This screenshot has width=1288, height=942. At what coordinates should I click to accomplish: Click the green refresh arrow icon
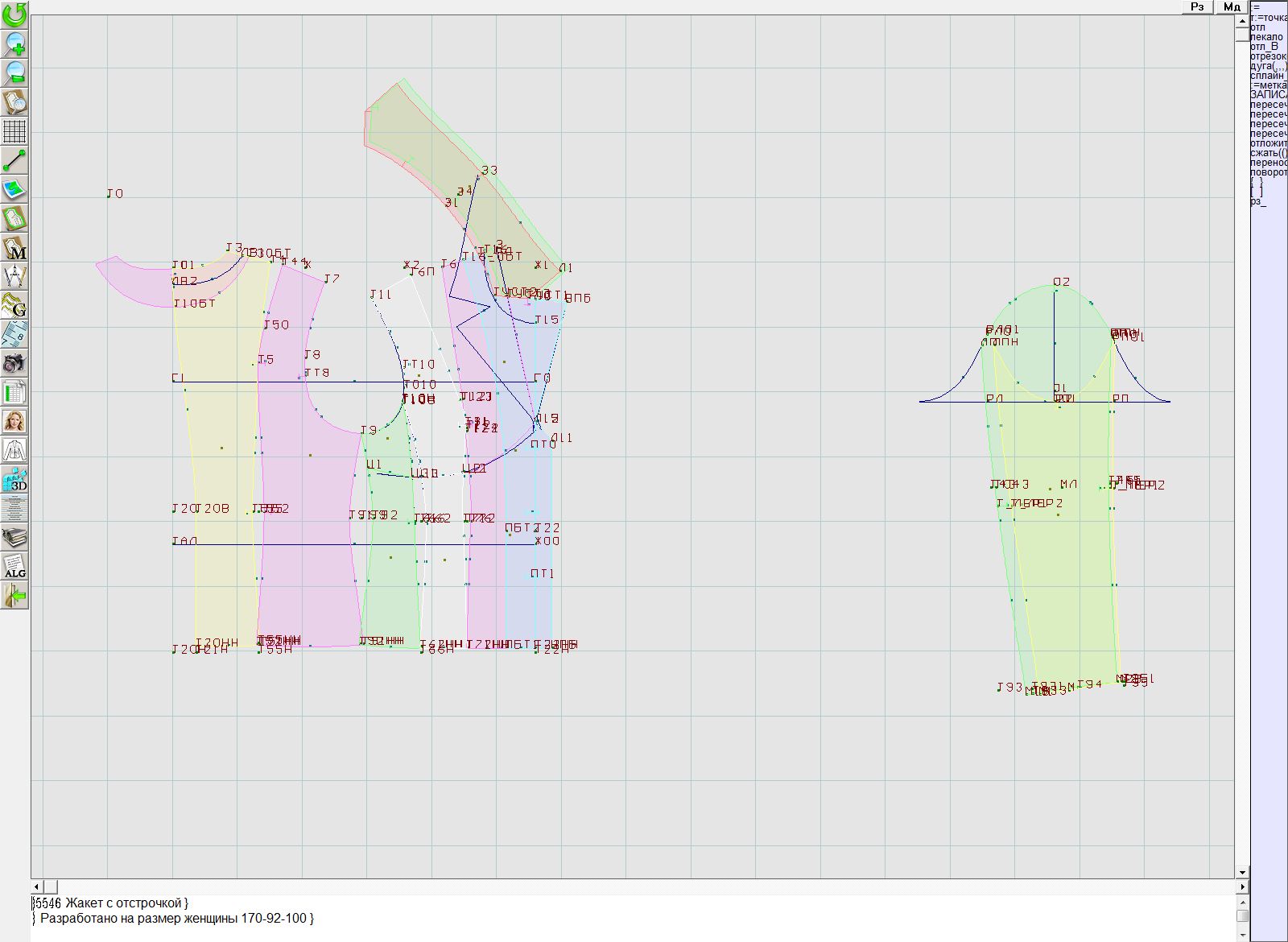pyautogui.click(x=14, y=14)
